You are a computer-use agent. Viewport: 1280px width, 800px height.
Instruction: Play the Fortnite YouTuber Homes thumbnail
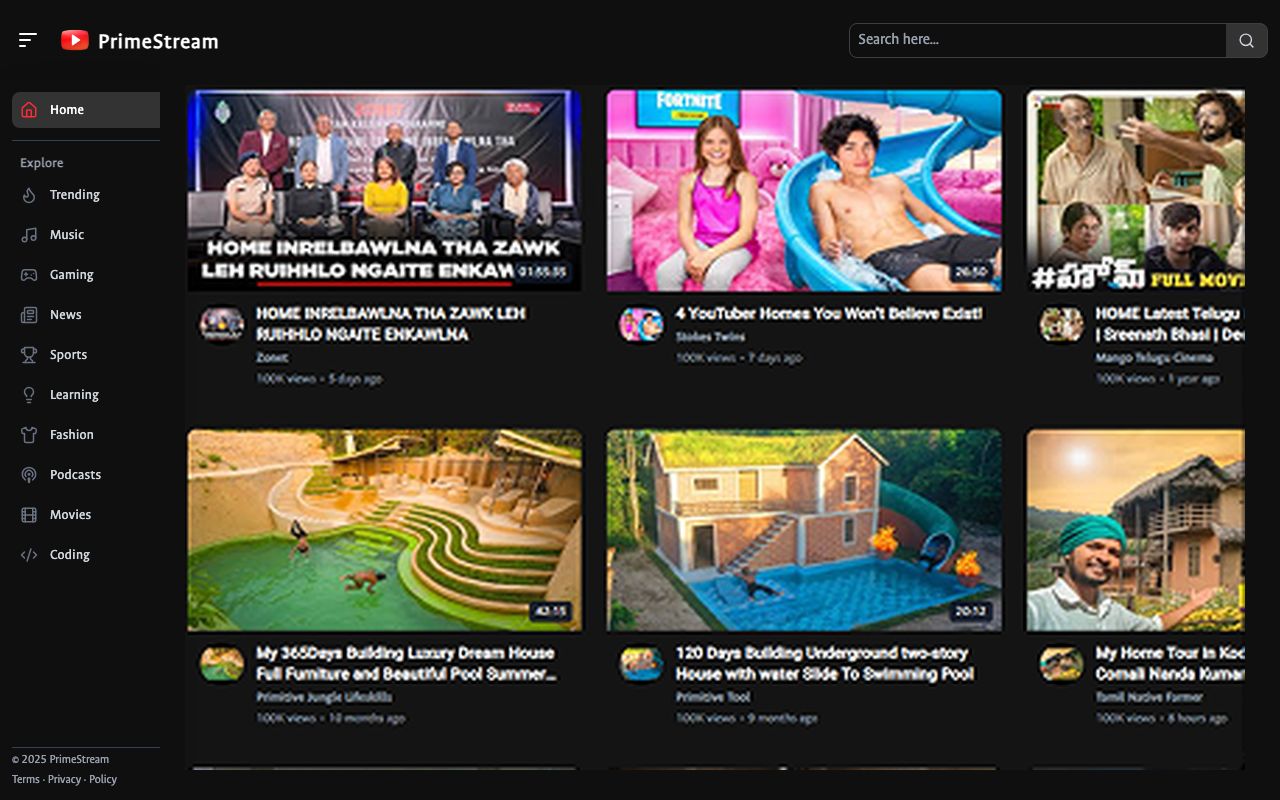[804, 191]
